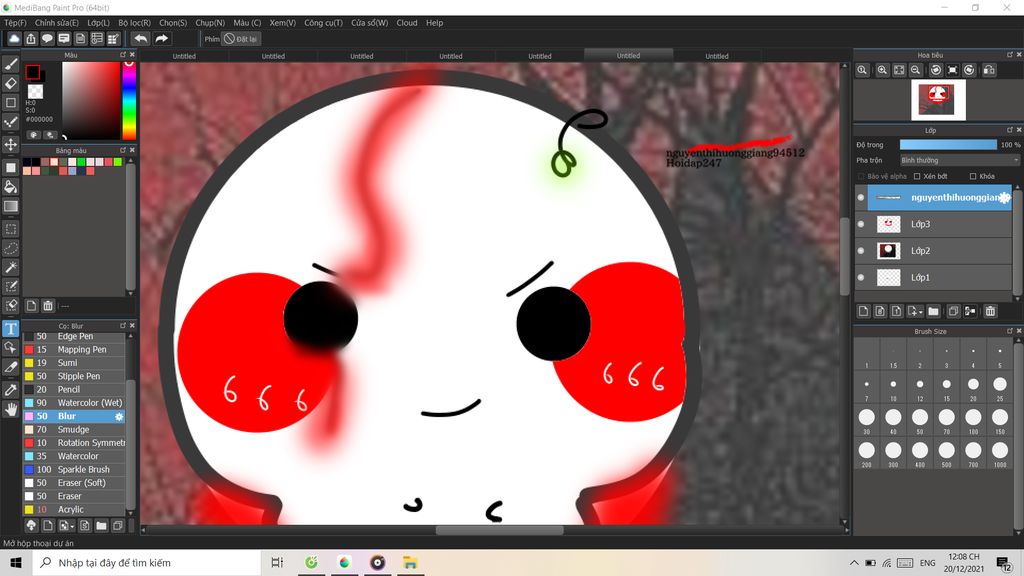
Task: Zoom out on the navigator
Action: pos(916,70)
